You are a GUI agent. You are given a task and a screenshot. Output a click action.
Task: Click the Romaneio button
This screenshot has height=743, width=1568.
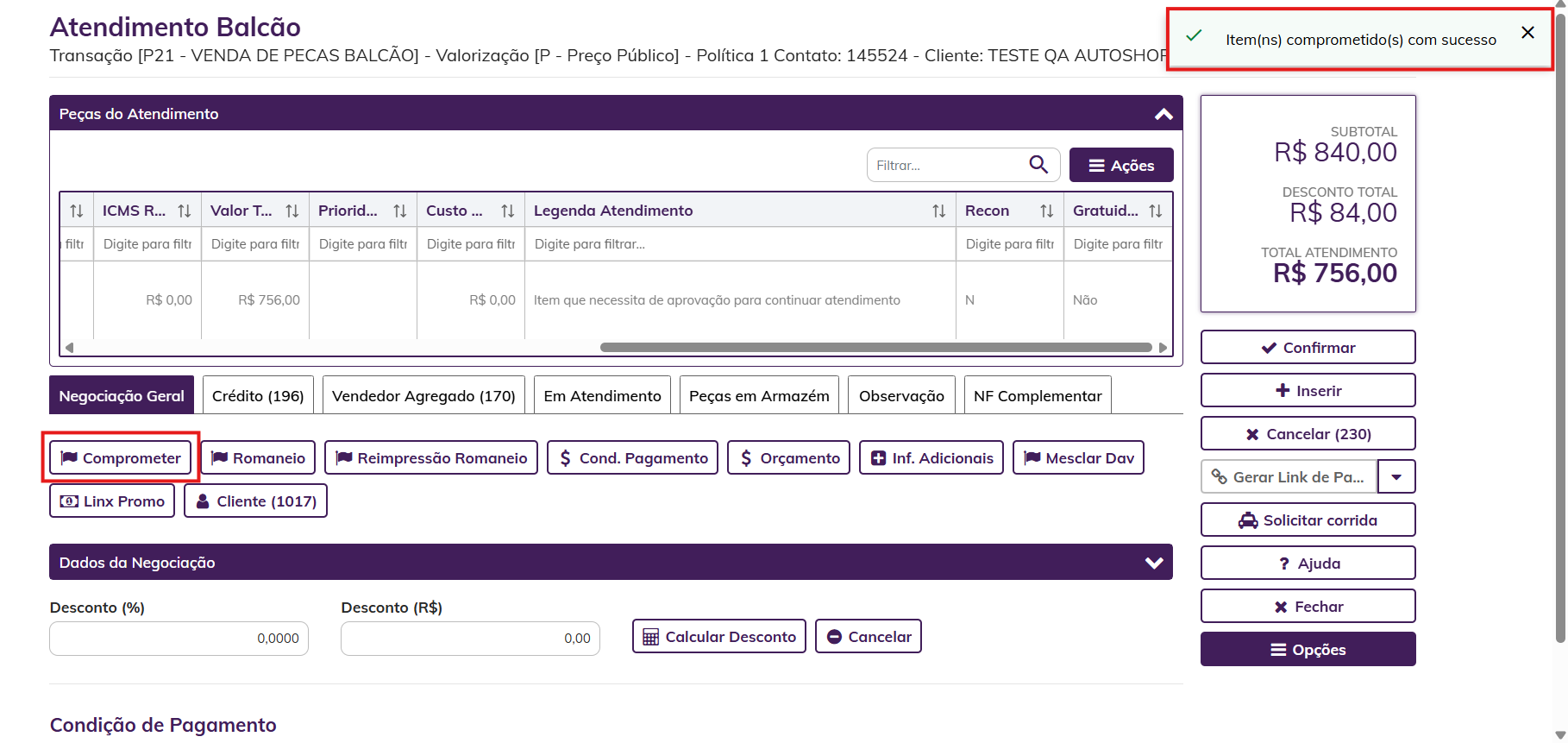click(x=258, y=457)
